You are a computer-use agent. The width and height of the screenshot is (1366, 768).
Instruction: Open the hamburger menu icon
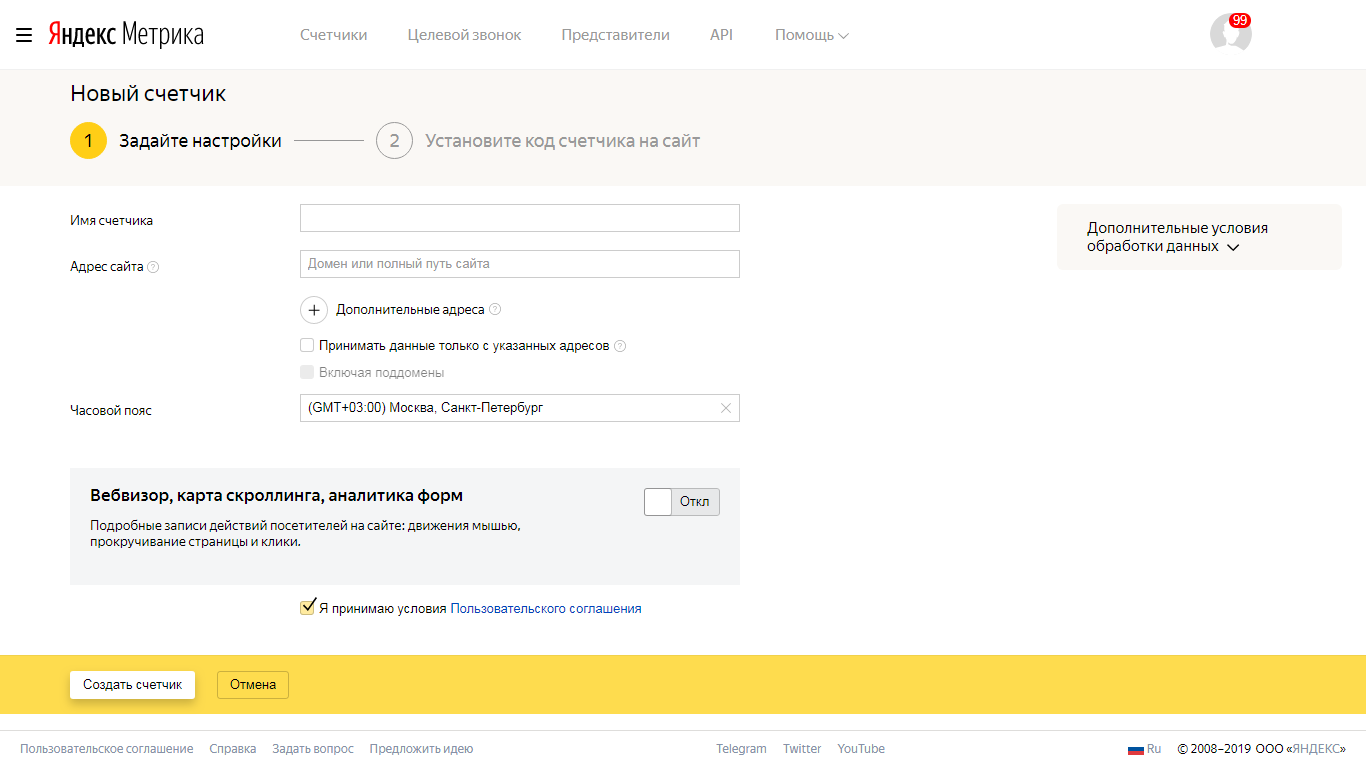coord(24,35)
